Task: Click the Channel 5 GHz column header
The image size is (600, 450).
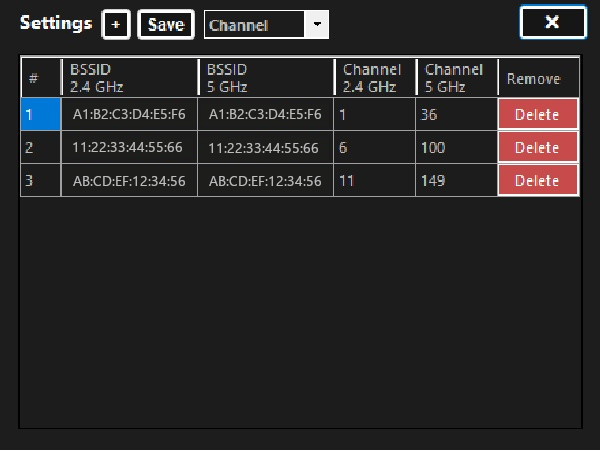Action: [457, 77]
